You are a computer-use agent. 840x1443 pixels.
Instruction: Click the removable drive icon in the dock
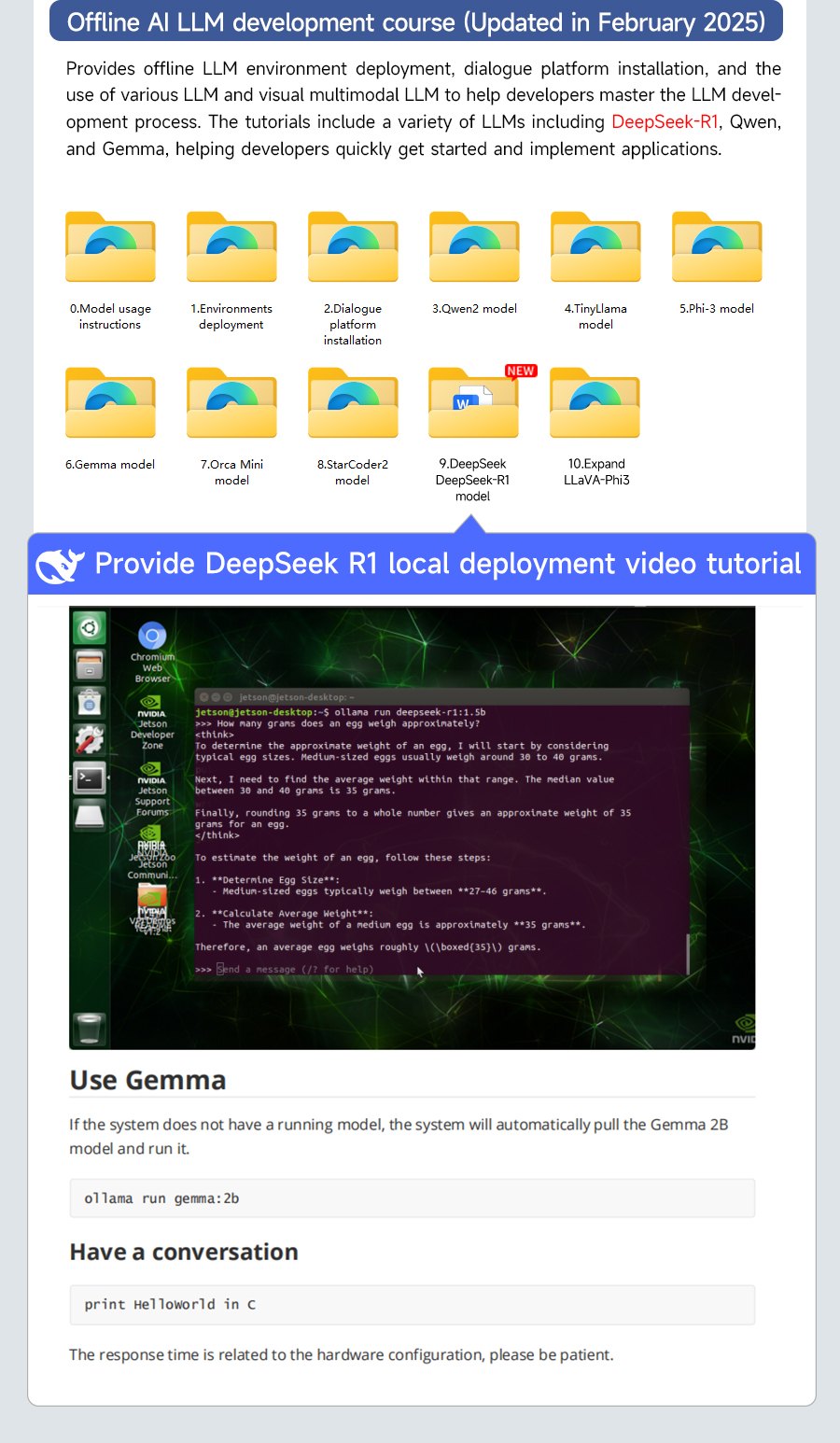(90, 814)
